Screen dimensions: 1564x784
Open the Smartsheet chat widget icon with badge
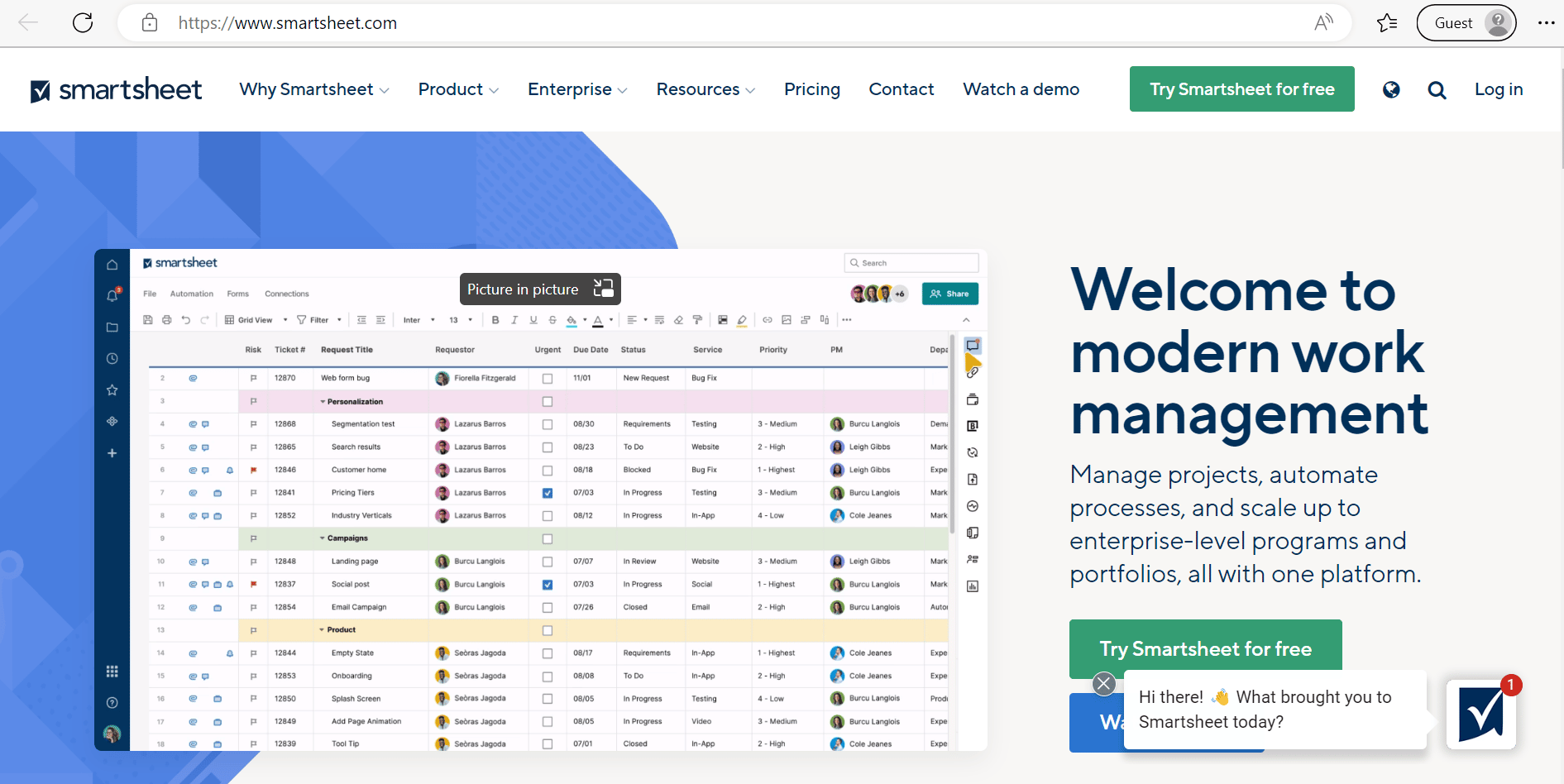(1481, 715)
